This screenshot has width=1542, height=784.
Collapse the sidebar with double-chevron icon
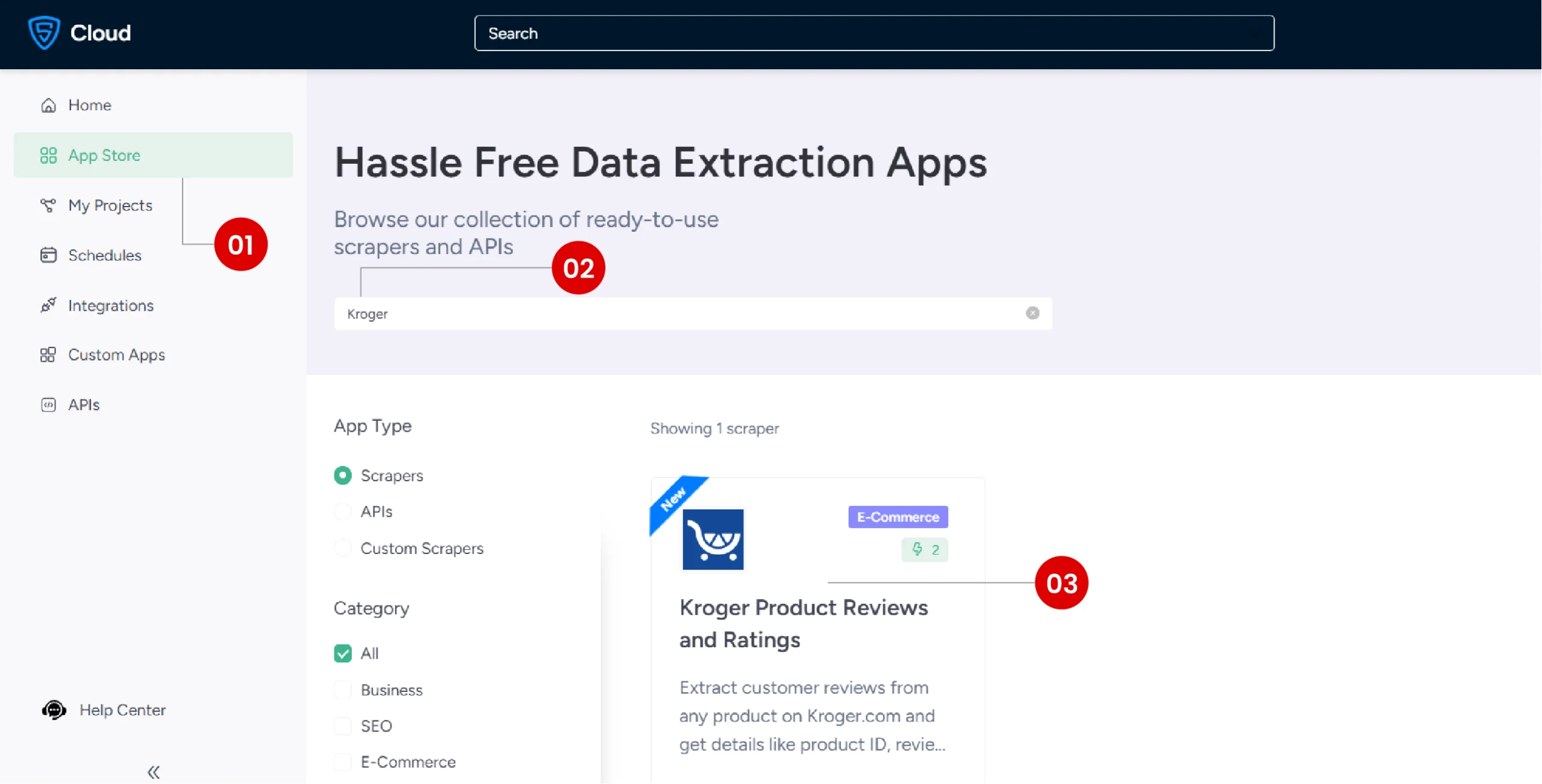[154, 772]
